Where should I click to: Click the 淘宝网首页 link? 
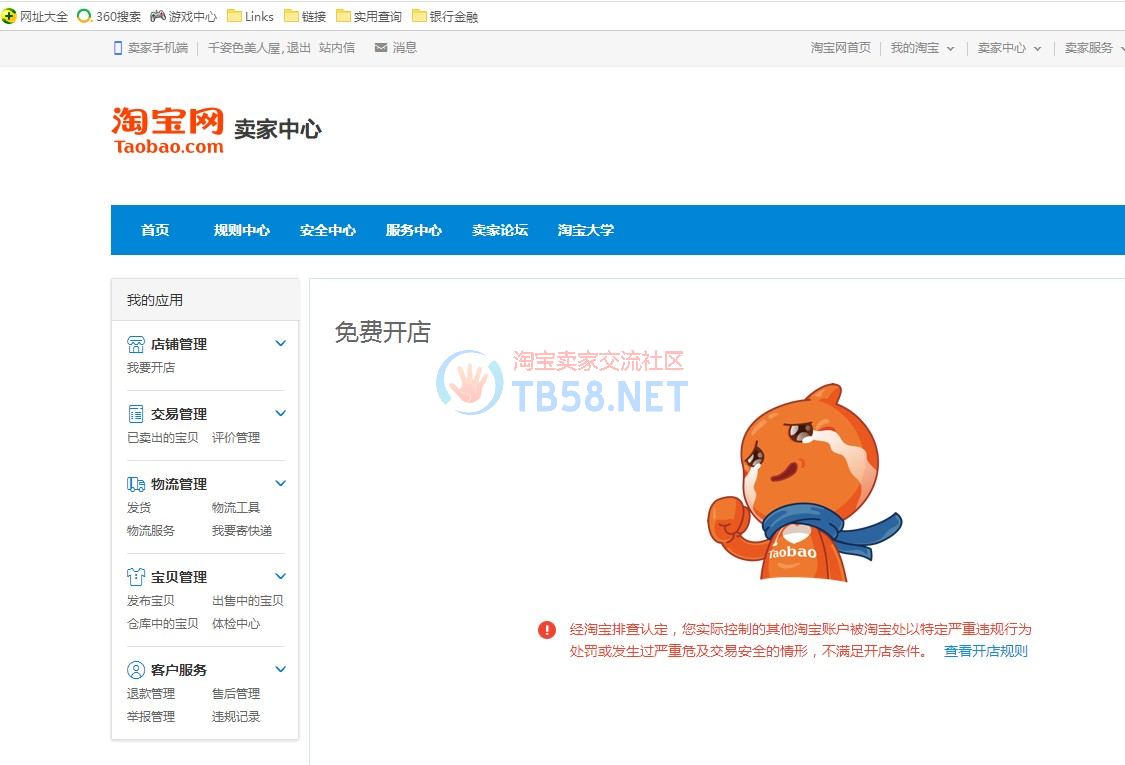click(841, 48)
